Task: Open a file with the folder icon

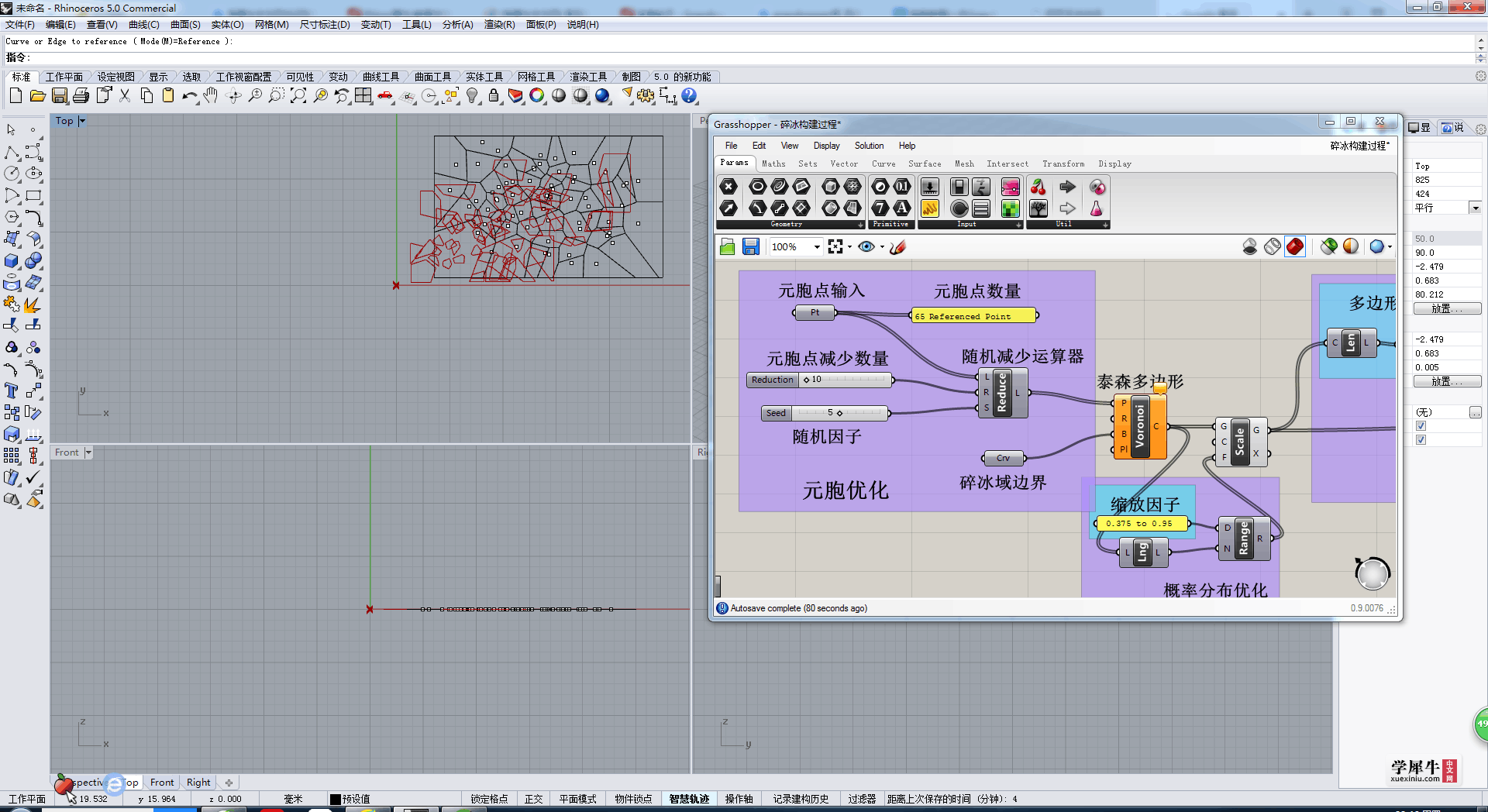Action: [x=37, y=96]
